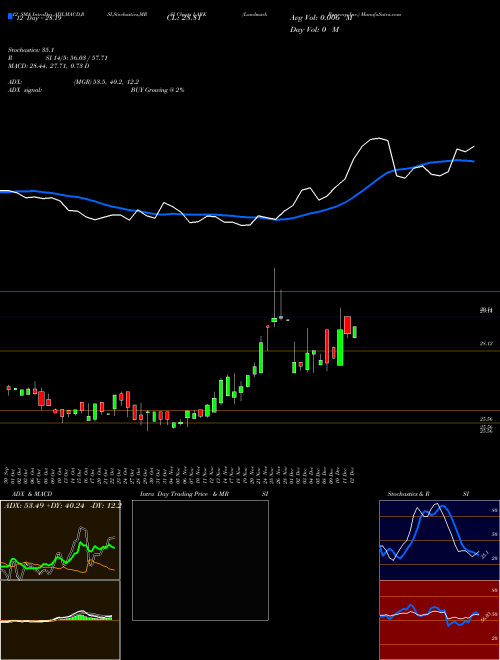The width and height of the screenshot is (500, 660).
Task: Click the 'ADX signal:' label
Action: click(25, 90)
